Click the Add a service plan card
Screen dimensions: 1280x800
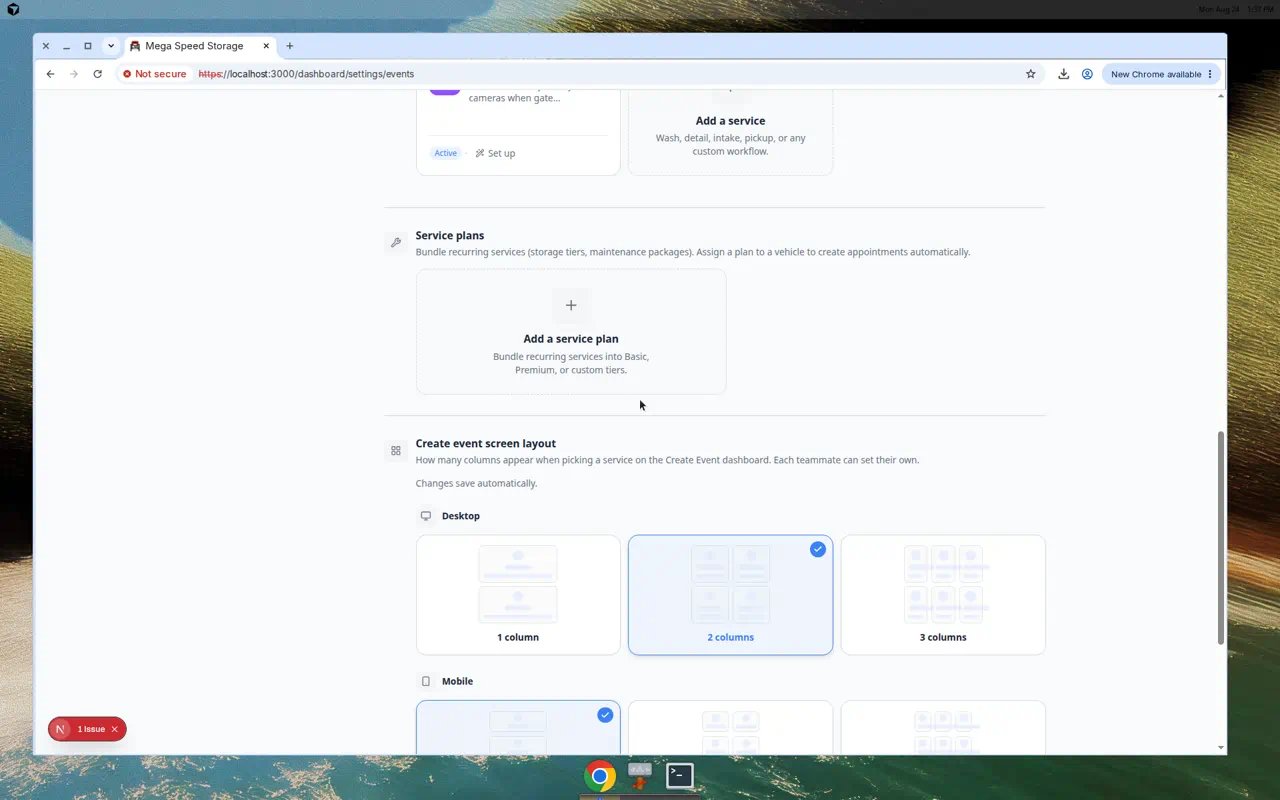tap(571, 331)
